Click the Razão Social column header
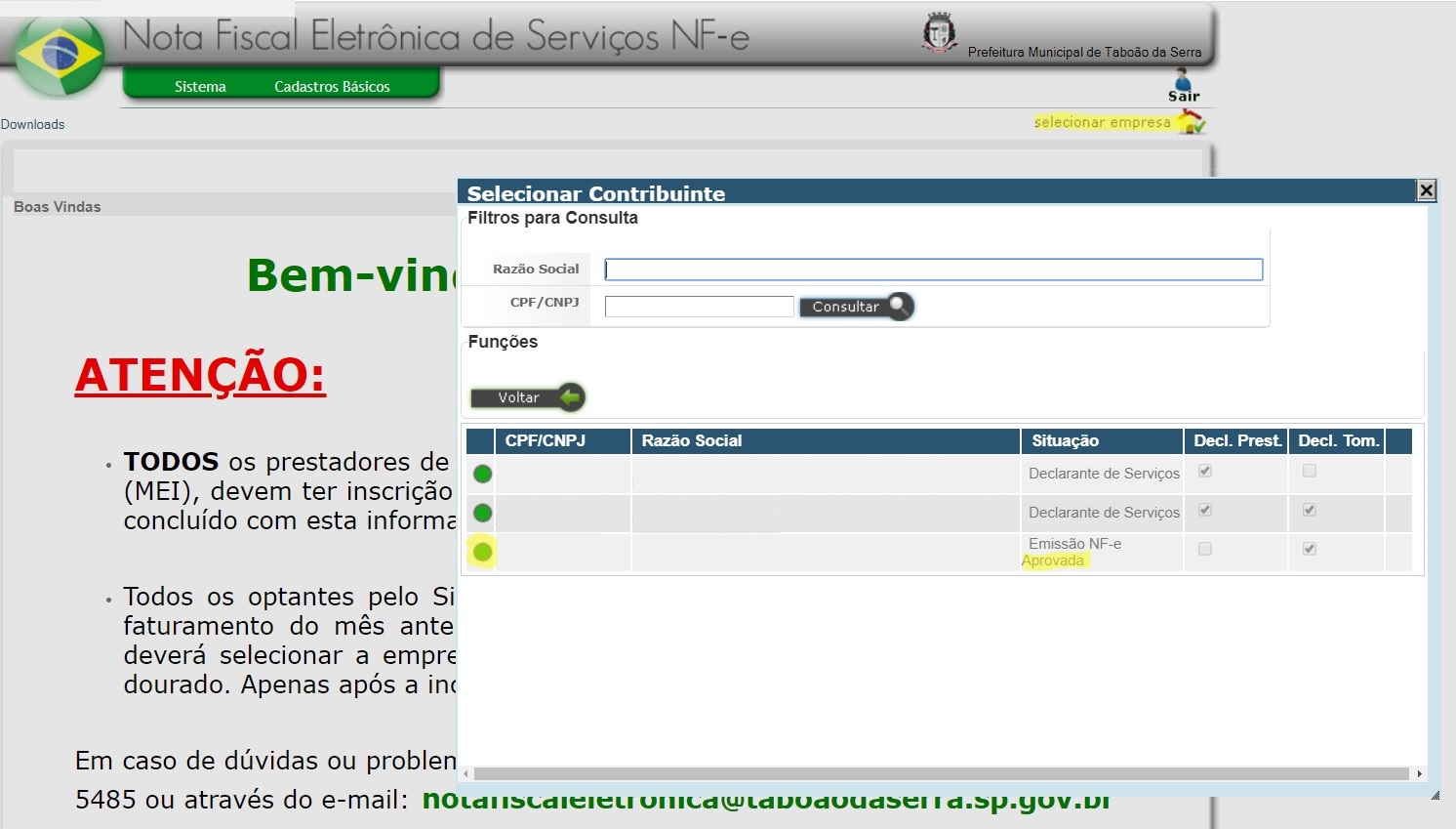Image resolution: width=1456 pixels, height=829 pixels. tap(826, 441)
